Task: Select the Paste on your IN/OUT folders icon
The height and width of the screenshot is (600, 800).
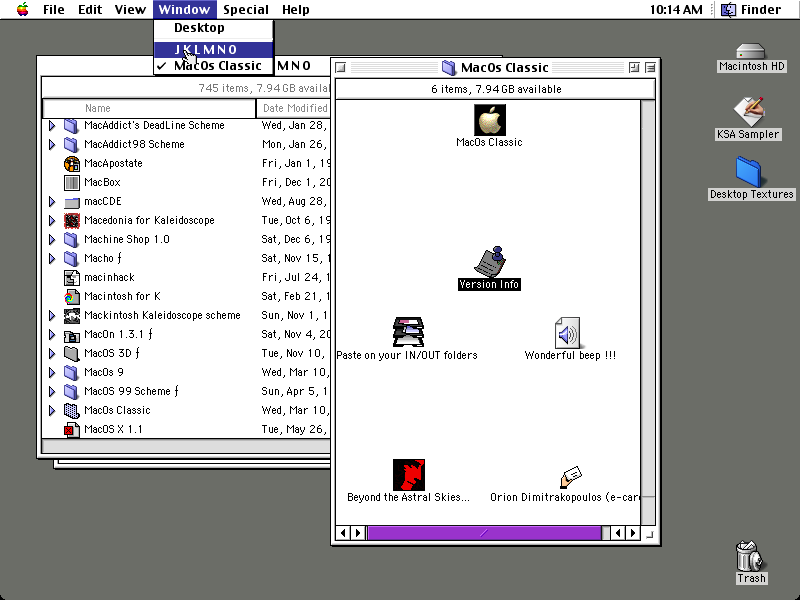Action: [408, 332]
